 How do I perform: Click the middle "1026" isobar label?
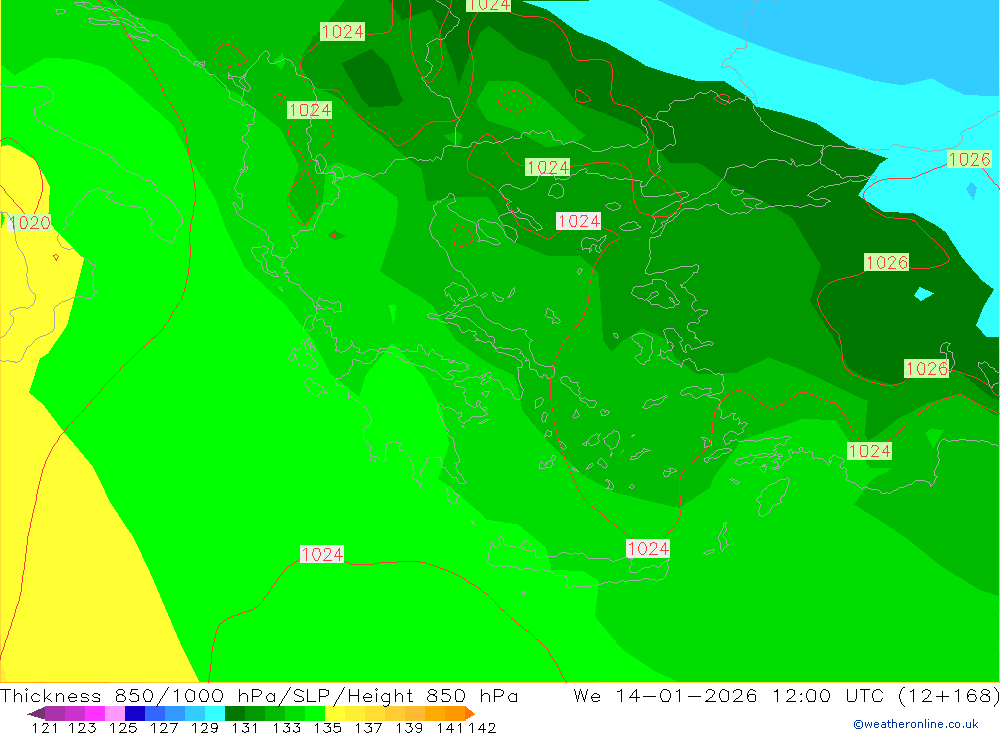click(886, 262)
